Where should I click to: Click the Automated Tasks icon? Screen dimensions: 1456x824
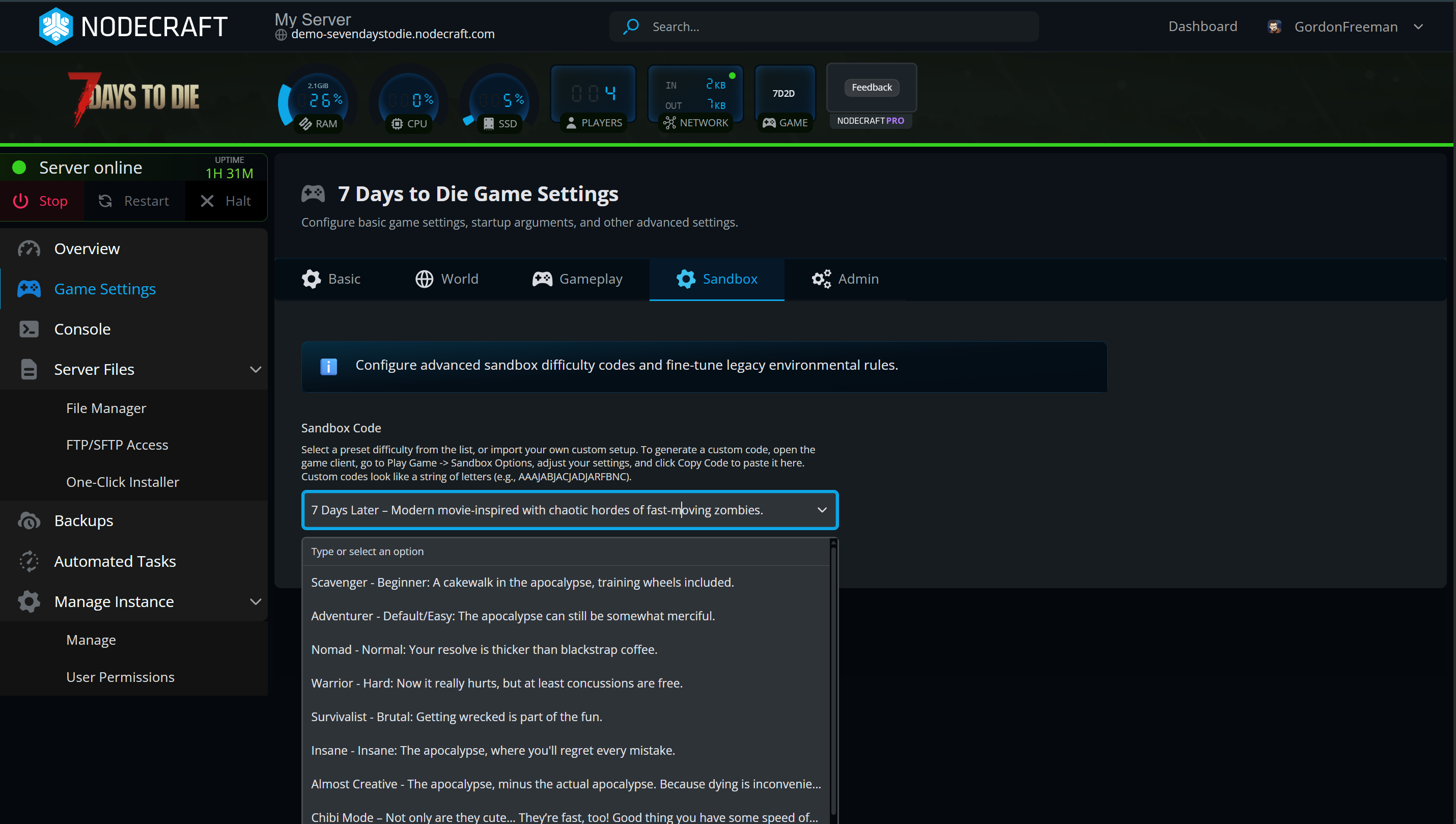[29, 561]
